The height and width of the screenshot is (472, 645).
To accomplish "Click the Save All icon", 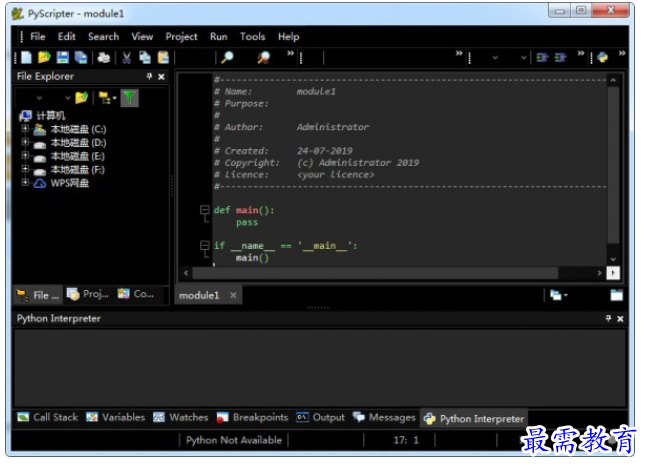I will [x=81, y=57].
